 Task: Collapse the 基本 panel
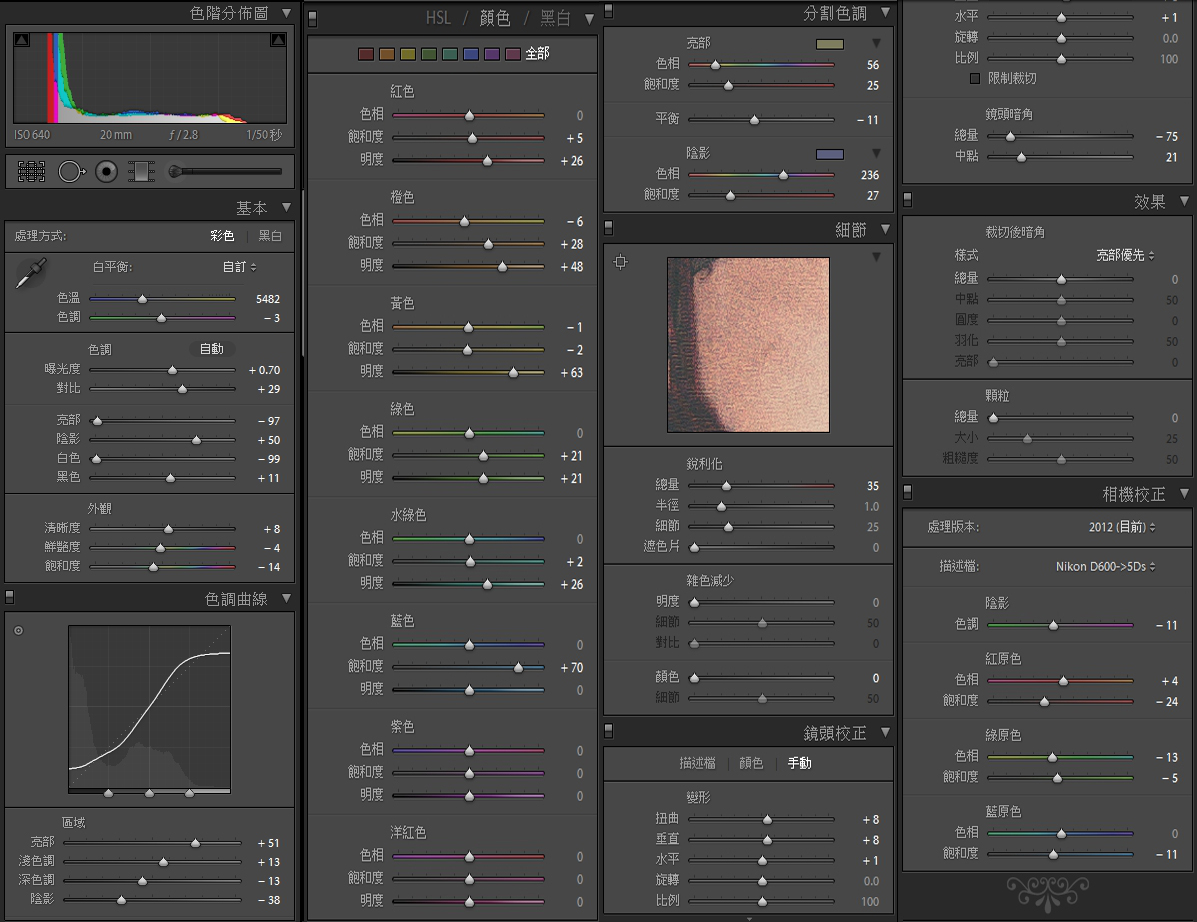click(286, 207)
